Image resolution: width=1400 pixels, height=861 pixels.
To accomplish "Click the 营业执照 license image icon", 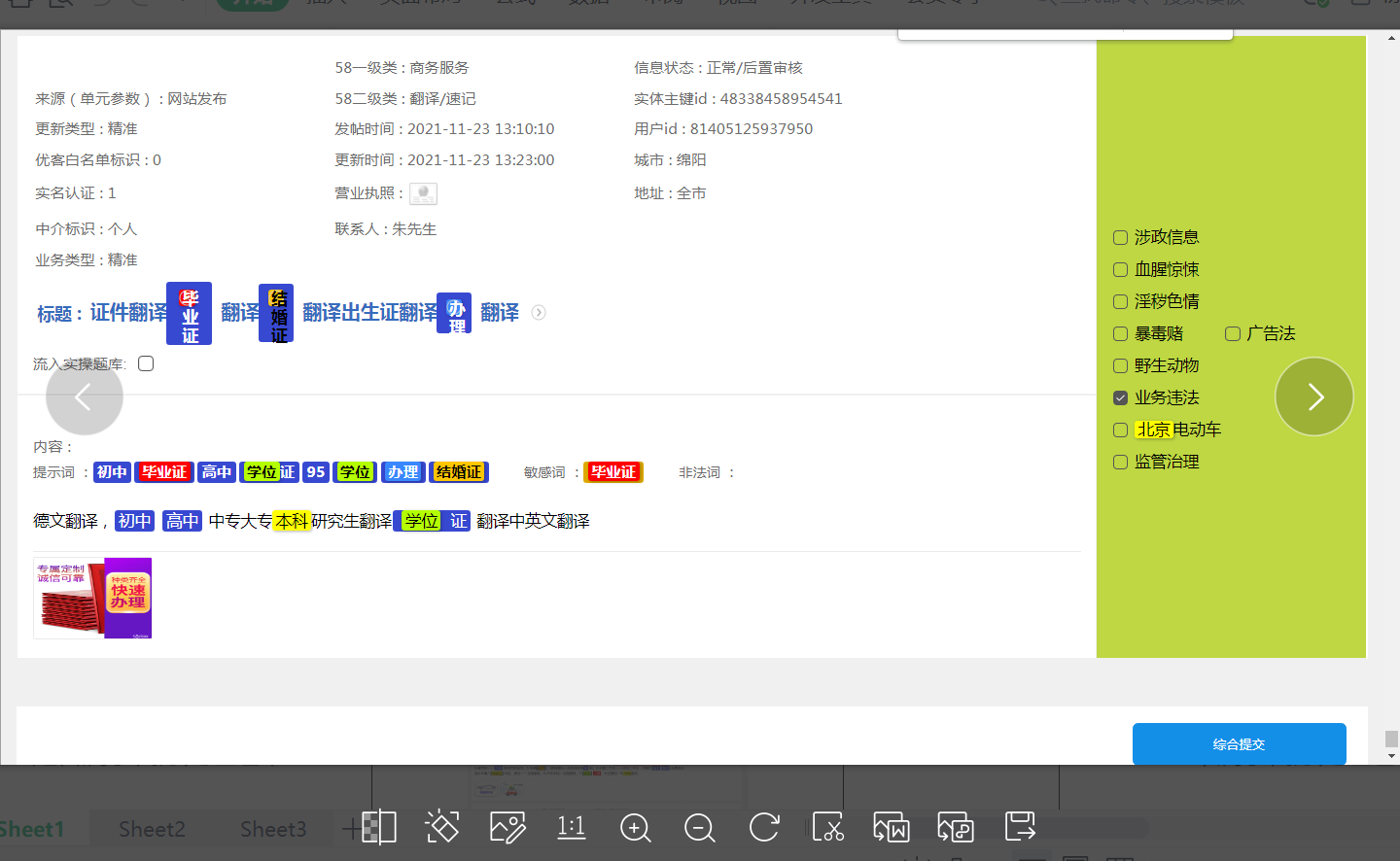I will click(423, 193).
